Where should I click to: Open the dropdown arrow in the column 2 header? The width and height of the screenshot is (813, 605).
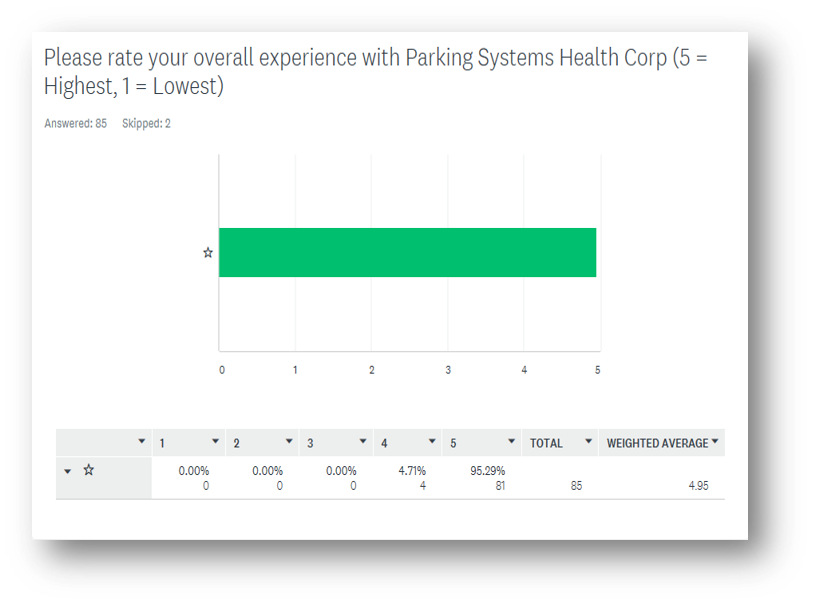289,441
